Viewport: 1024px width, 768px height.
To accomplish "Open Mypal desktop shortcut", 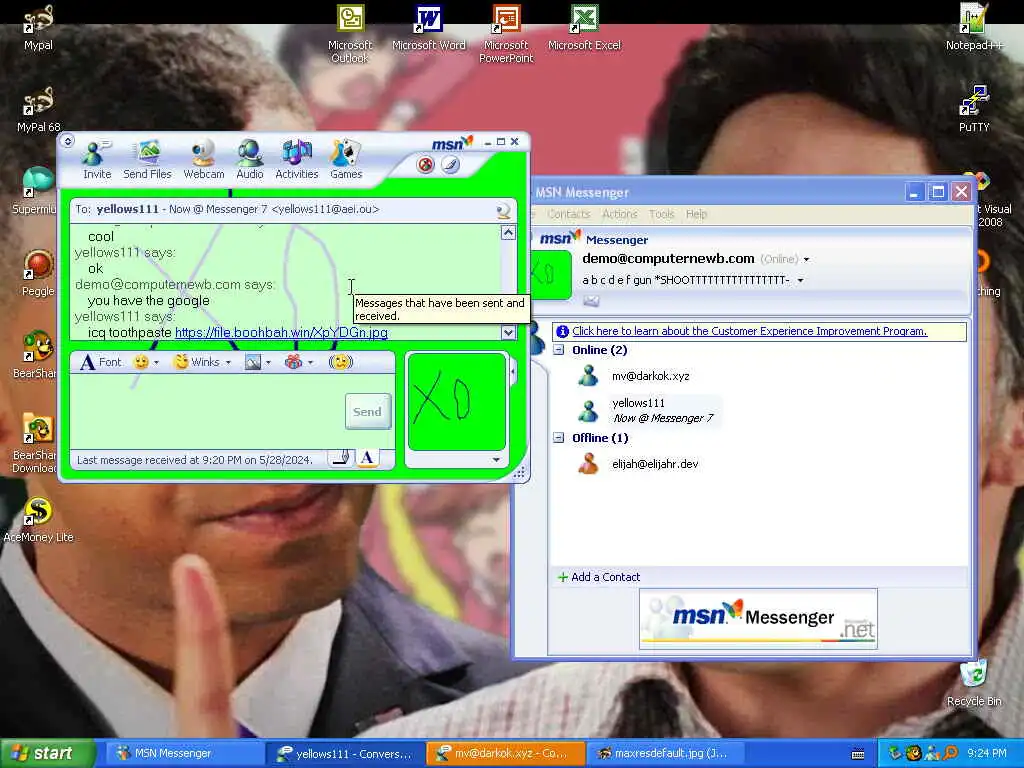I will (38, 29).
